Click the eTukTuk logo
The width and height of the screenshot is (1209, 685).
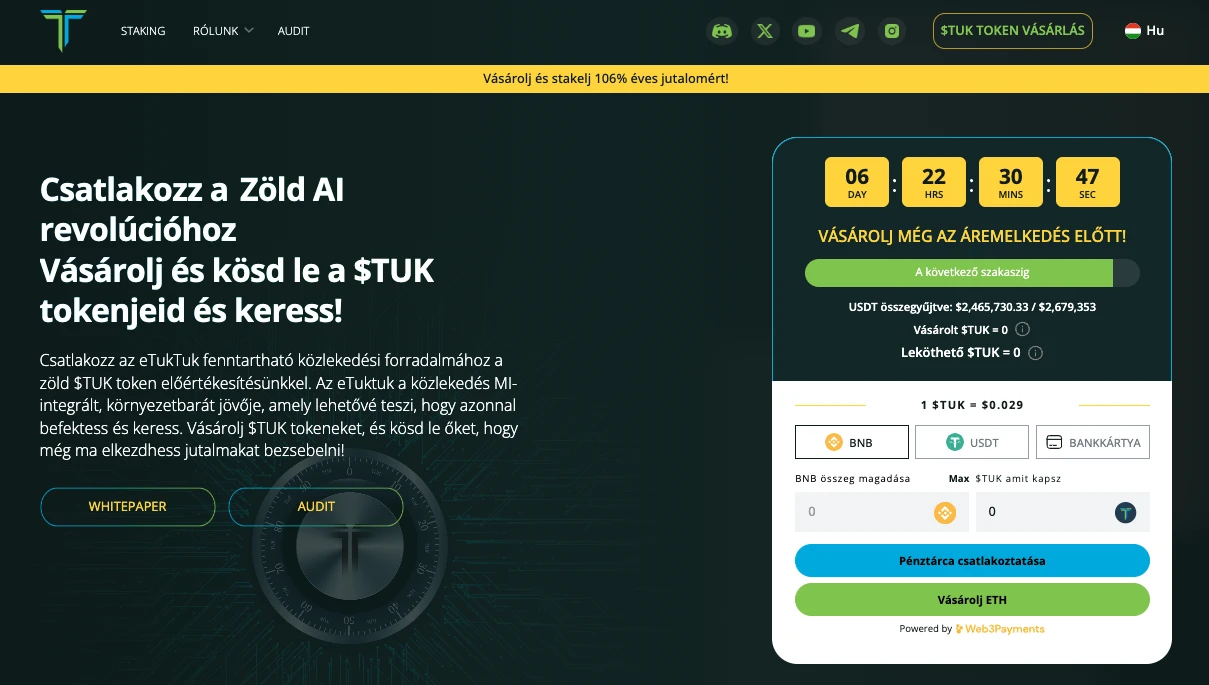[63, 30]
